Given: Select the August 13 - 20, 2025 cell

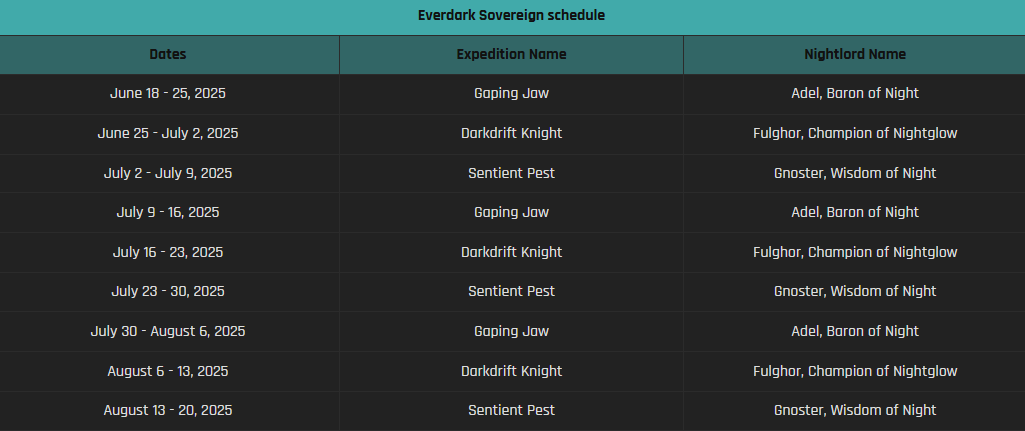Looking at the screenshot, I should point(168,411).
